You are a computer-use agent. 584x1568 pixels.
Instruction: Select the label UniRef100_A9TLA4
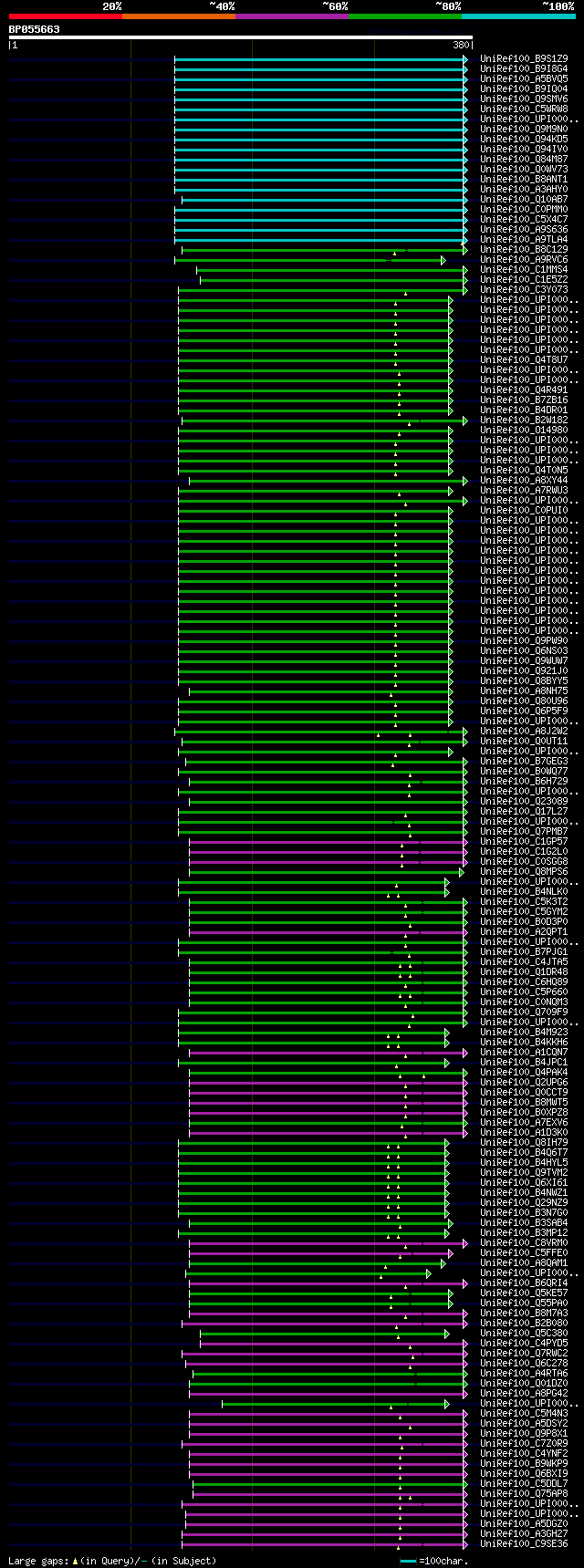point(524,239)
